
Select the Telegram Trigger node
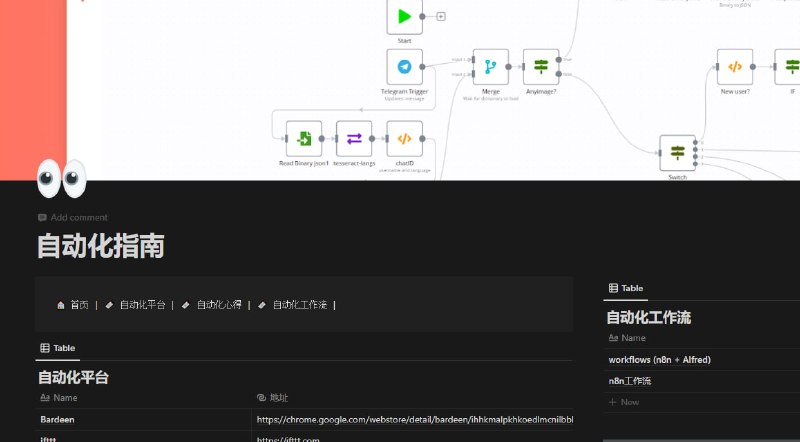[405, 67]
